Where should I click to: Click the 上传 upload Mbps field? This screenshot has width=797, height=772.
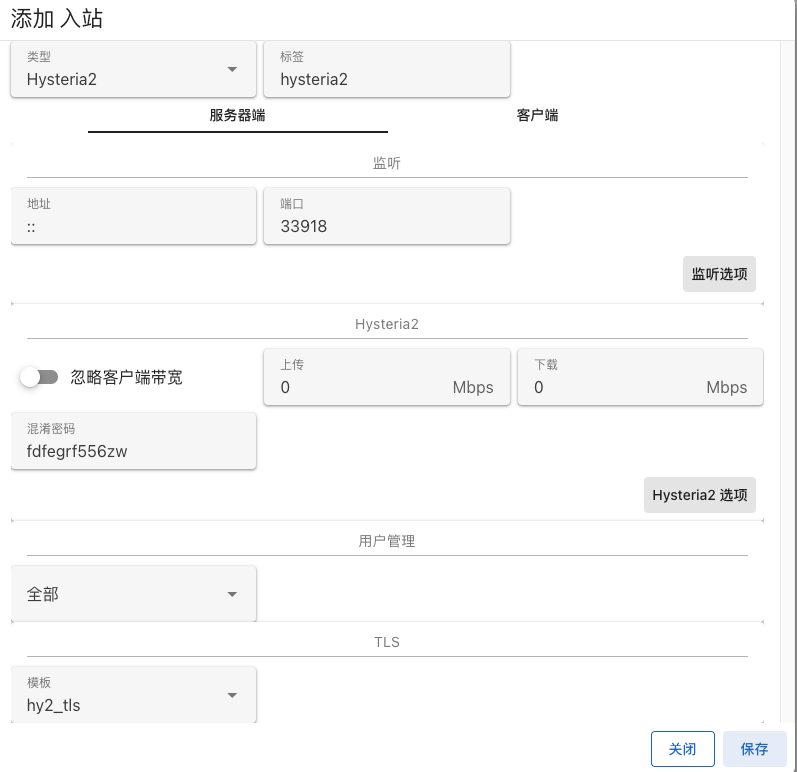pyautogui.click(x=387, y=377)
